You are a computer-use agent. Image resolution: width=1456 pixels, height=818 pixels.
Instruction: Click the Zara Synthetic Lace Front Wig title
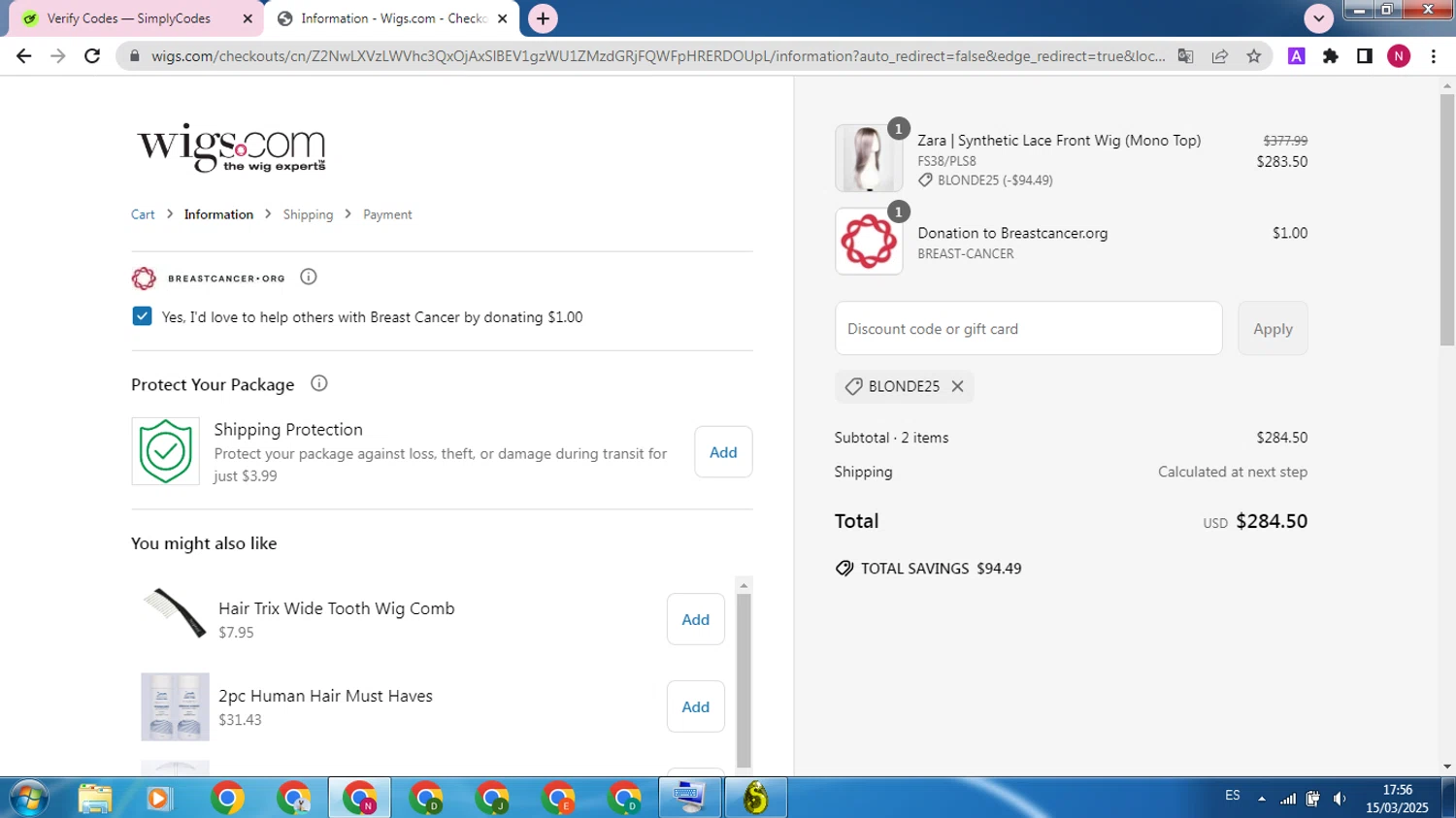pyautogui.click(x=1059, y=141)
